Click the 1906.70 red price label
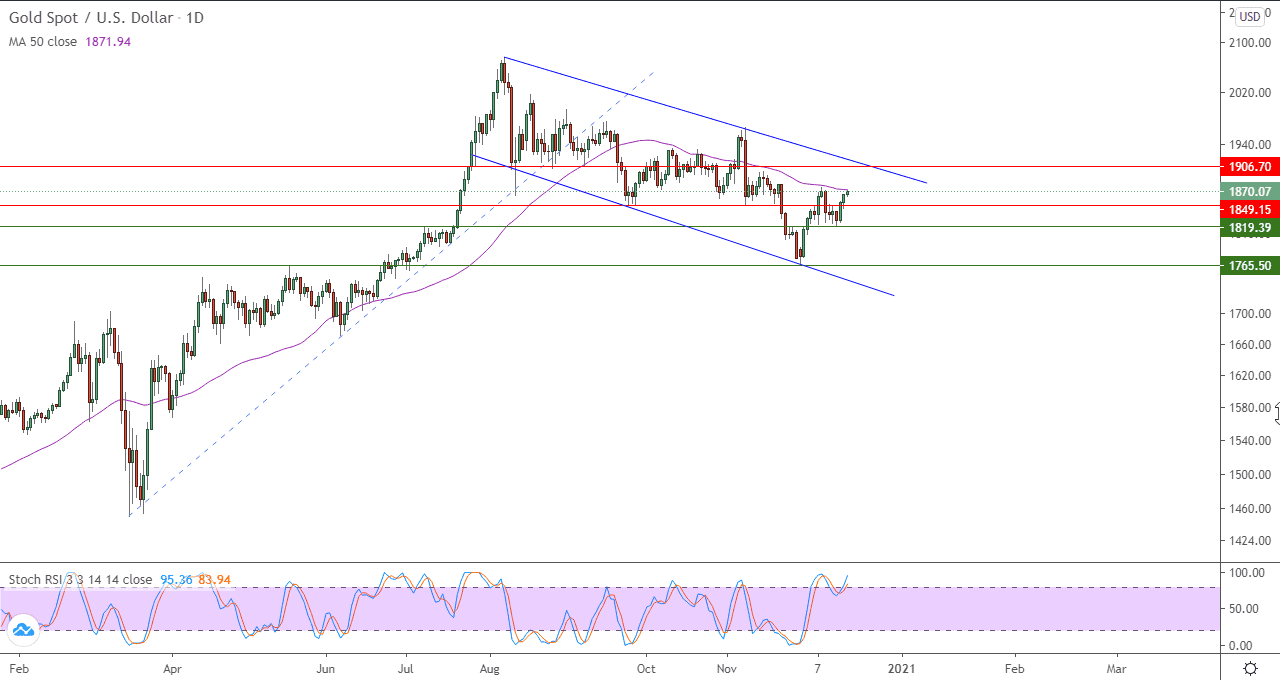The height and width of the screenshot is (680, 1280). point(1250,167)
